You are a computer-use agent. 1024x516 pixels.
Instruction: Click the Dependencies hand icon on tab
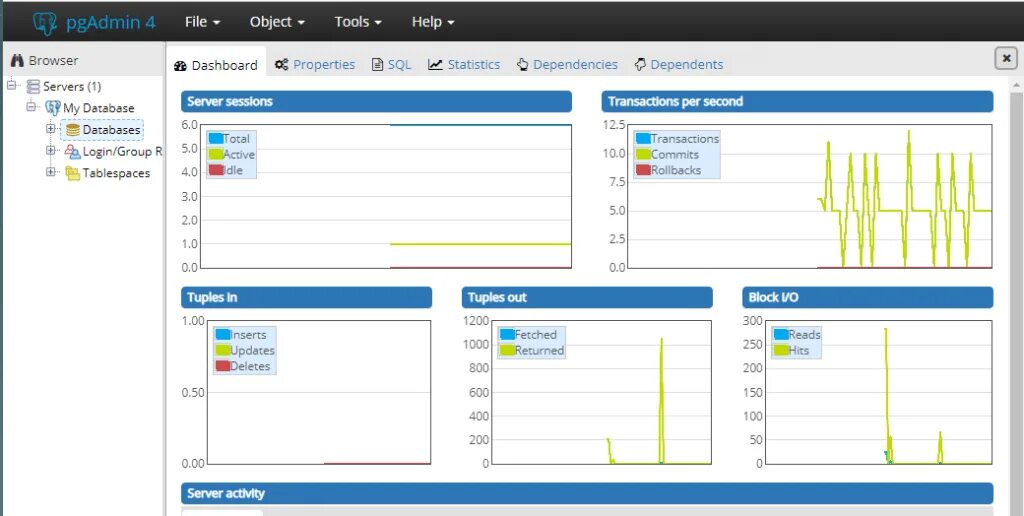[x=522, y=65]
